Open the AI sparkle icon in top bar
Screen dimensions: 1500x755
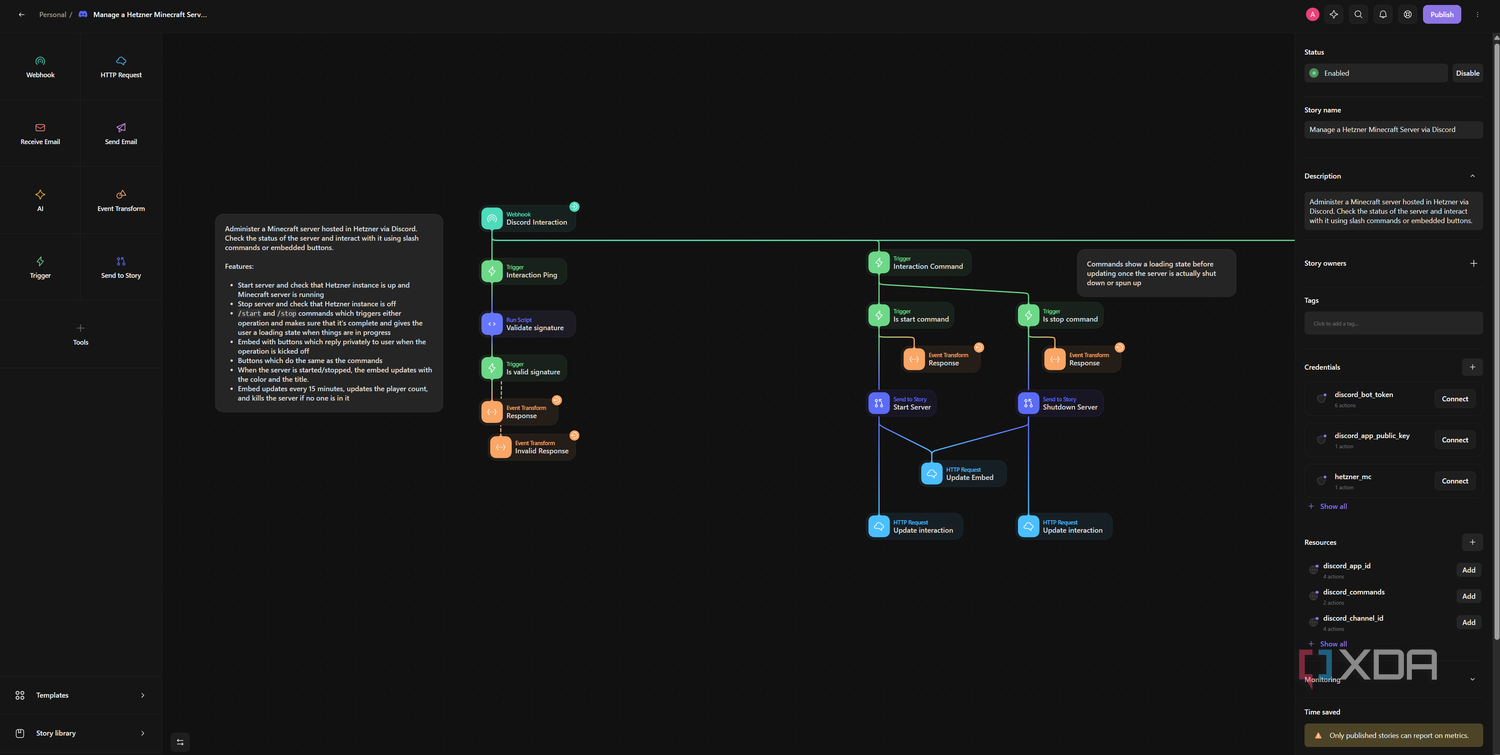point(1334,15)
